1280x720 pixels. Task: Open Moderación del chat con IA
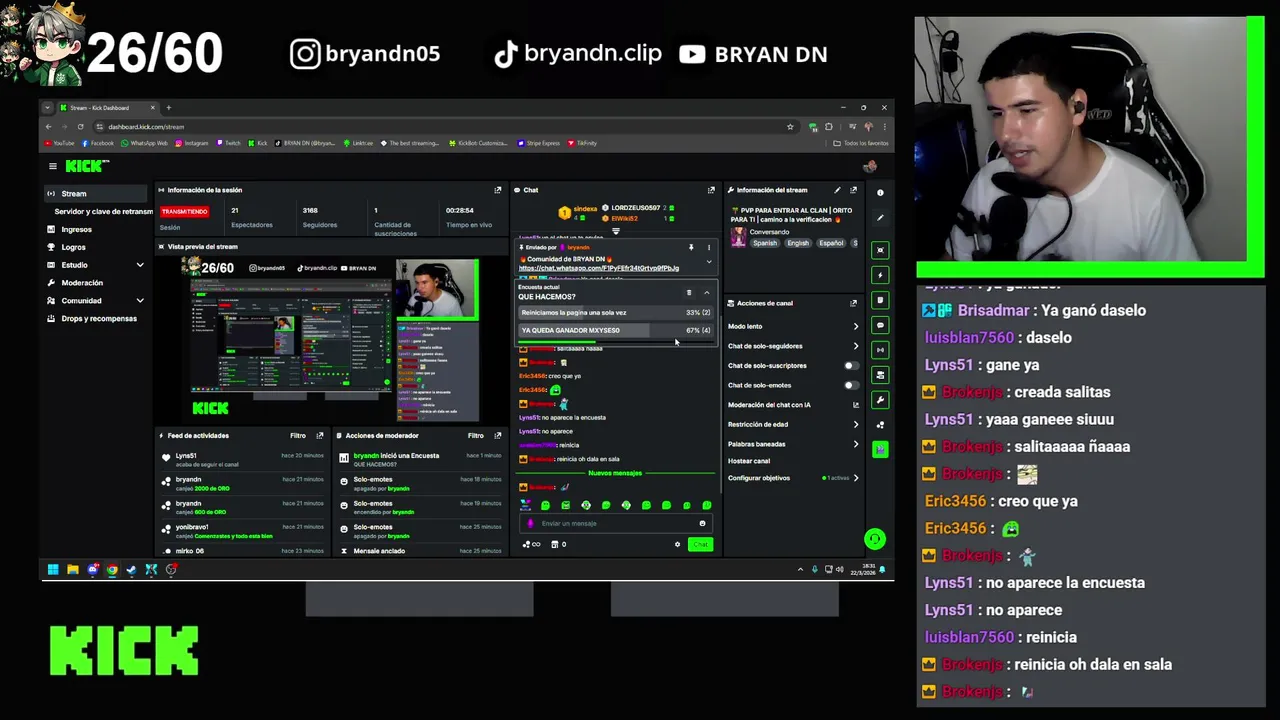(792, 405)
